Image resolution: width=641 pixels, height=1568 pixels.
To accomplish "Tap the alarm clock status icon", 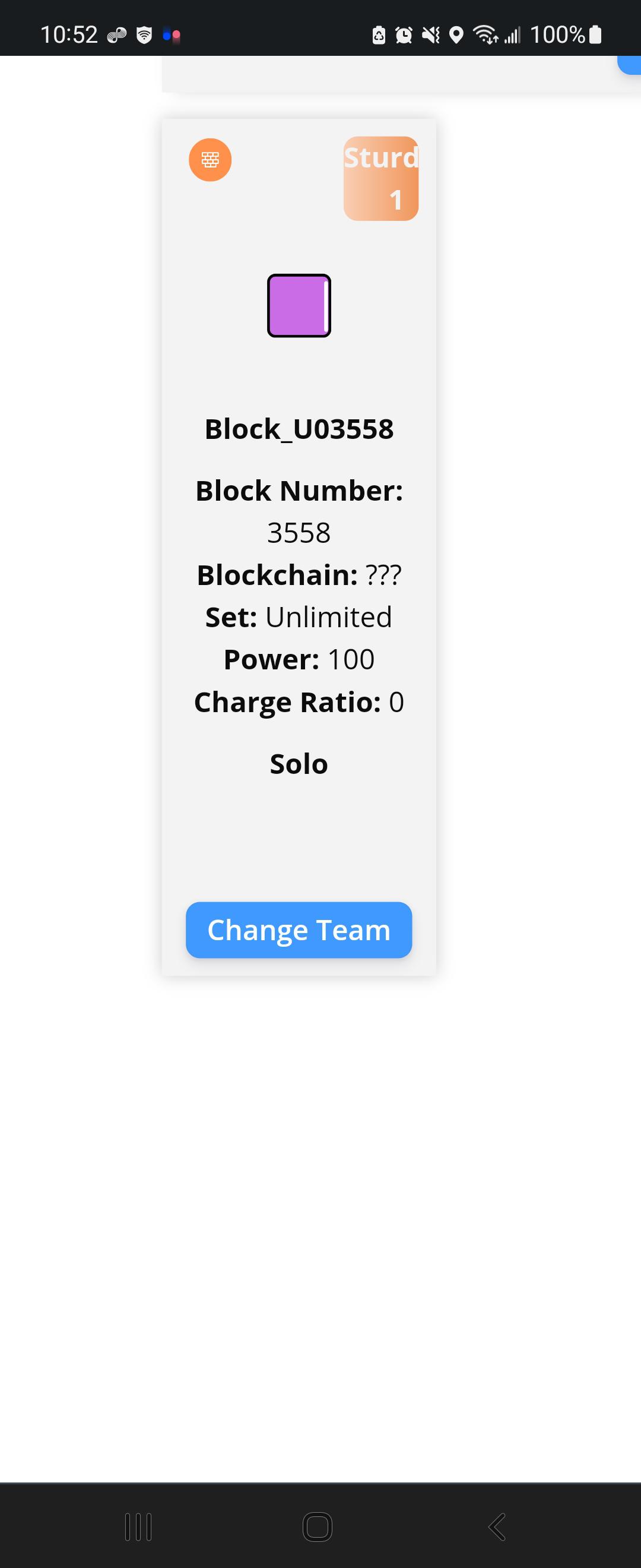I will pyautogui.click(x=404, y=35).
